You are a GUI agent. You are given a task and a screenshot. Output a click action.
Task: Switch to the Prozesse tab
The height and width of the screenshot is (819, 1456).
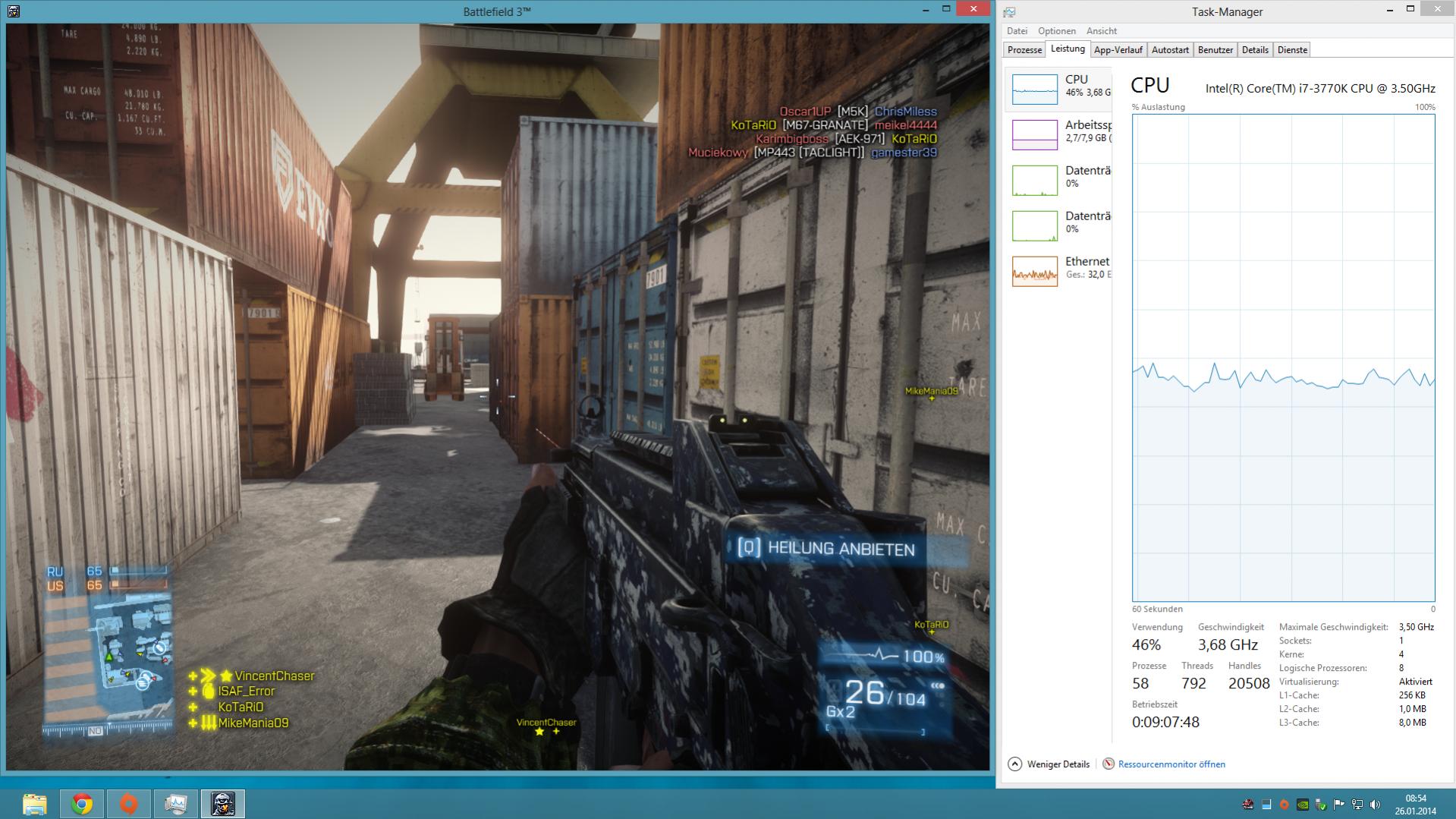1024,50
